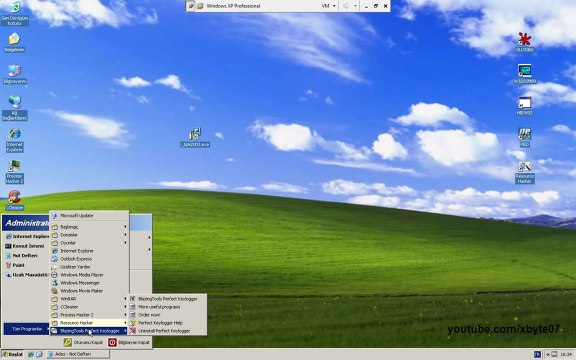Screen dimensions: 576x360
Task: Select Process Hacker 2 desktop shortcut
Action: (x=14, y=172)
